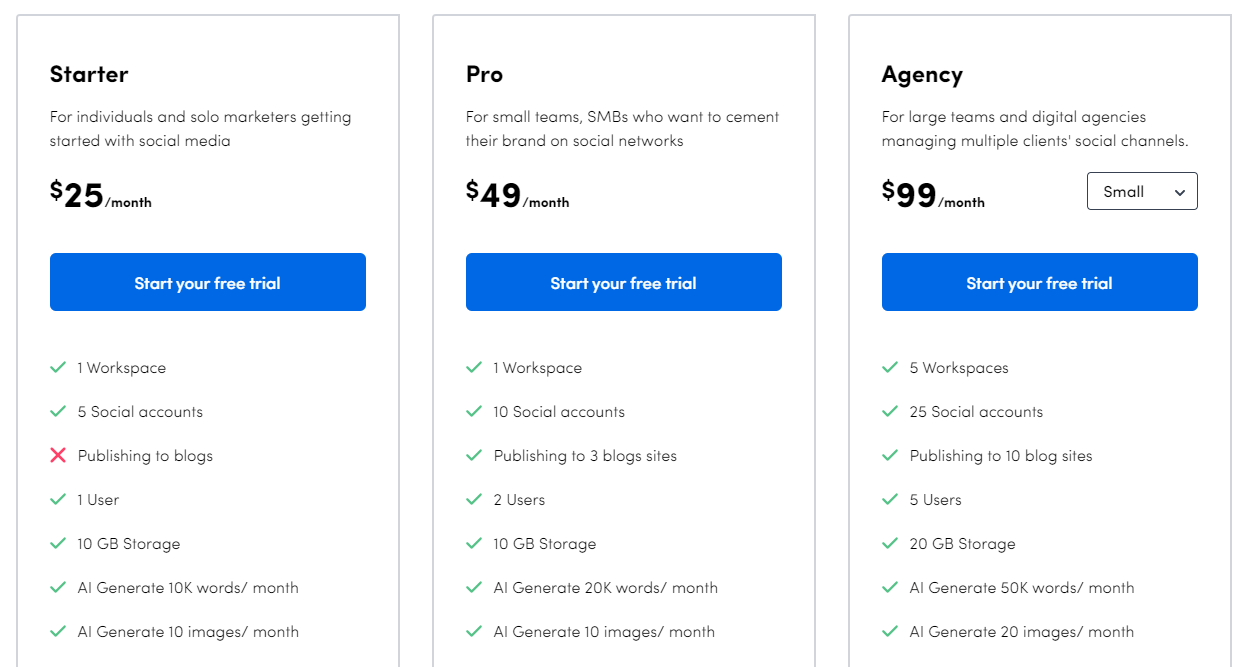Click the checkmark beside Agency's 20 GB Storage

pos(890,543)
